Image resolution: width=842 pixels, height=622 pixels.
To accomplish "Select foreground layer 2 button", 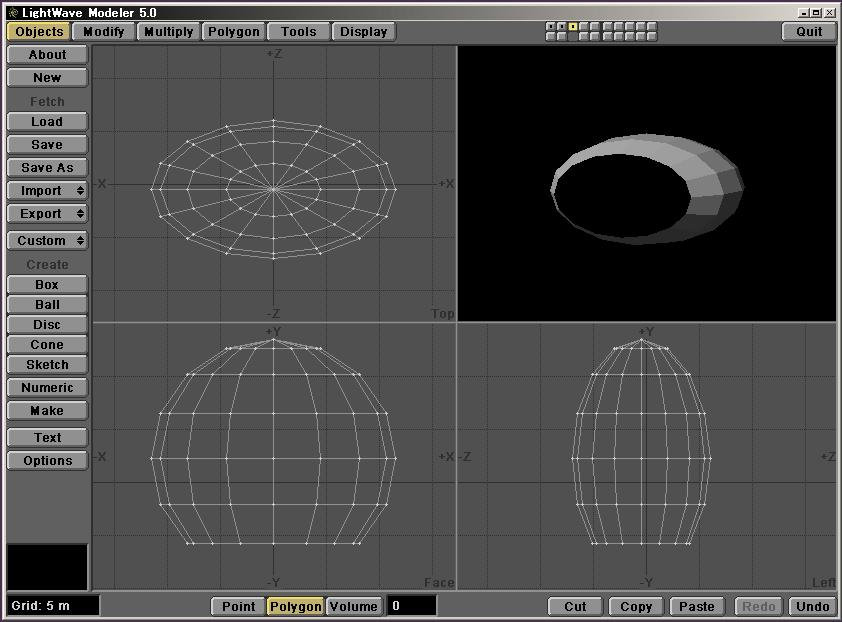I will 562,26.
